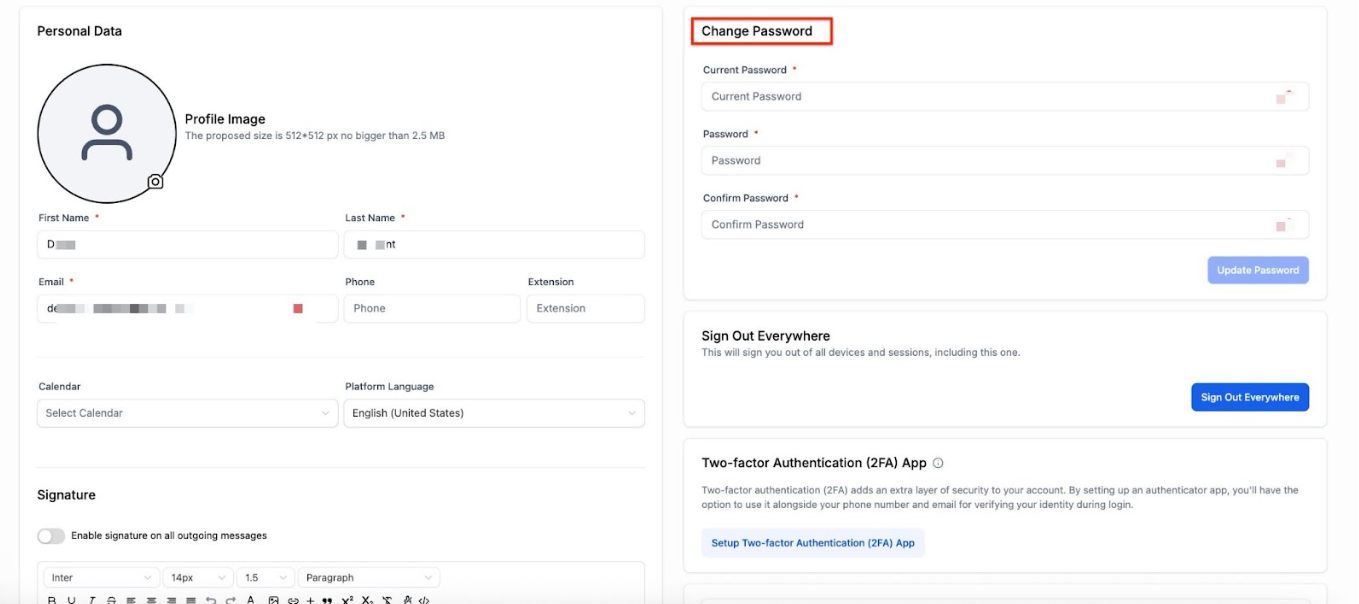Click the superscript icon in signature editor

point(348,600)
